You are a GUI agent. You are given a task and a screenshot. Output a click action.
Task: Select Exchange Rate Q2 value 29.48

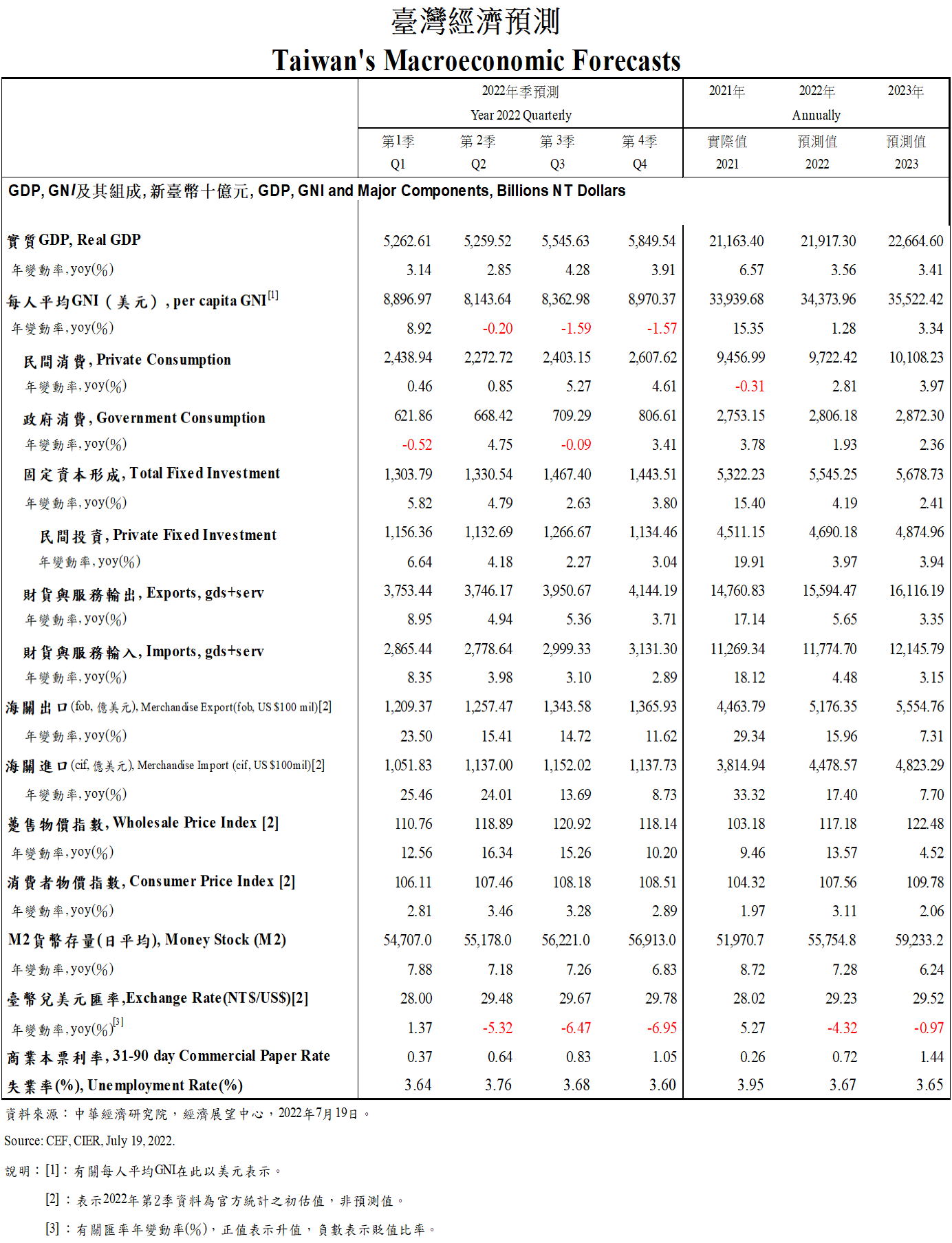(x=497, y=999)
